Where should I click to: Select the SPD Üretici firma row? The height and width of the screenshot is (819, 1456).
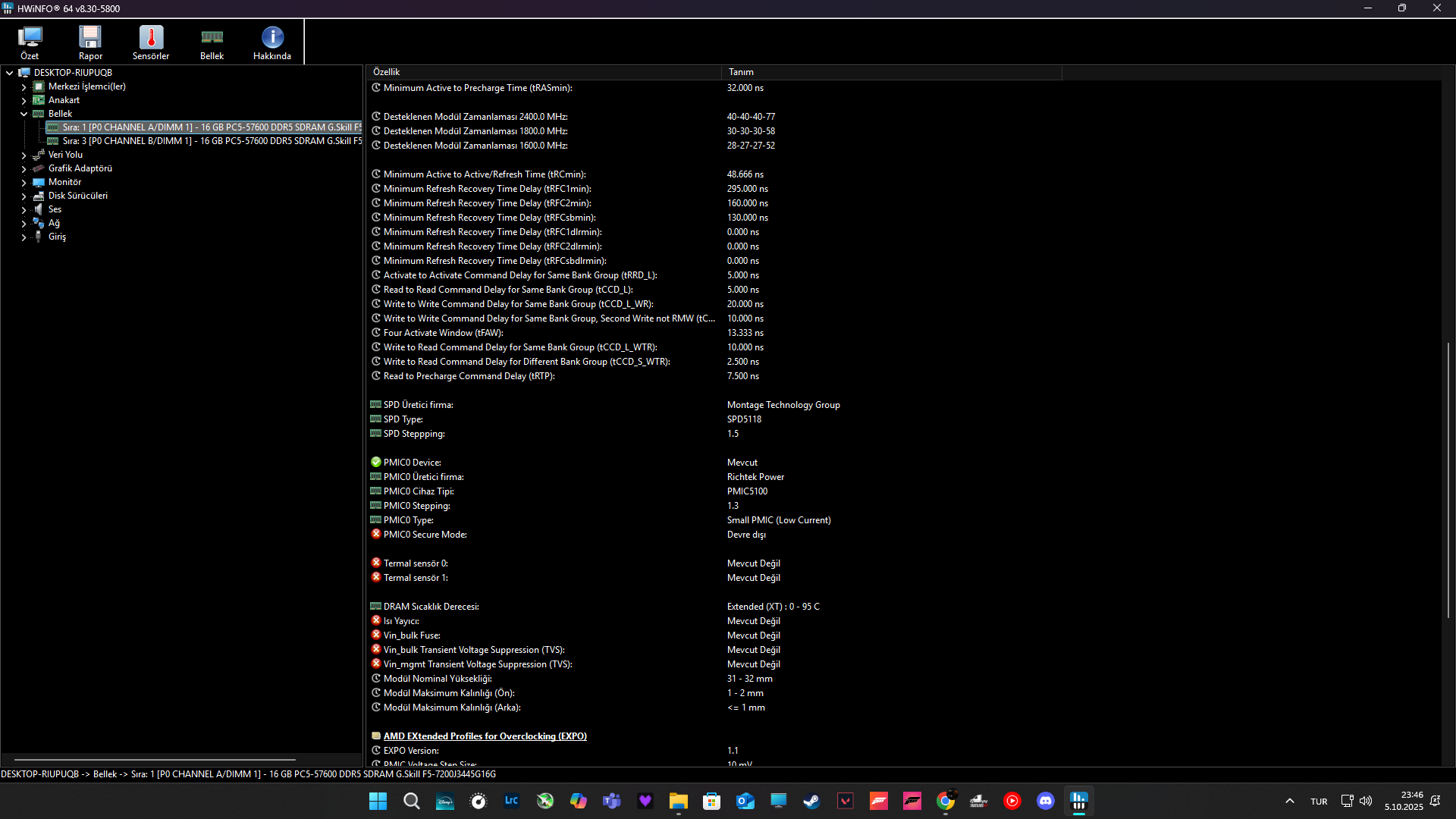click(904, 405)
